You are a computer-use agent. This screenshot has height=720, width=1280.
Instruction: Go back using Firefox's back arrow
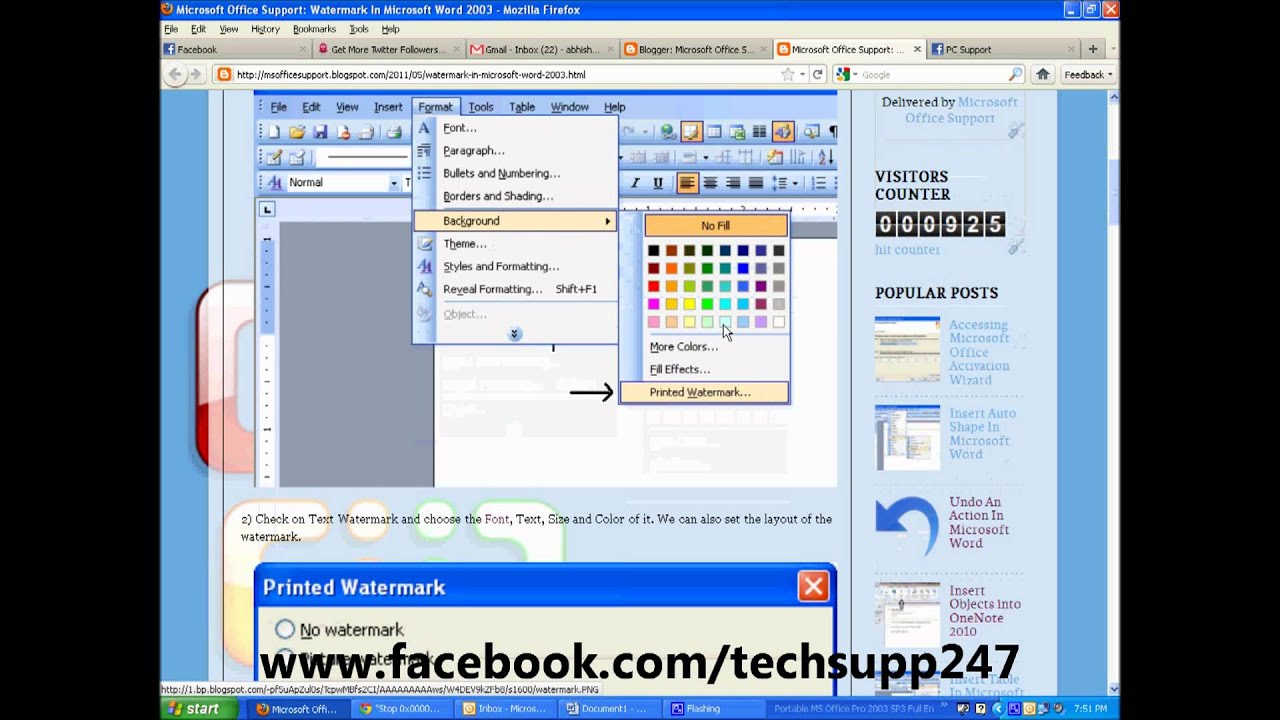(176, 74)
